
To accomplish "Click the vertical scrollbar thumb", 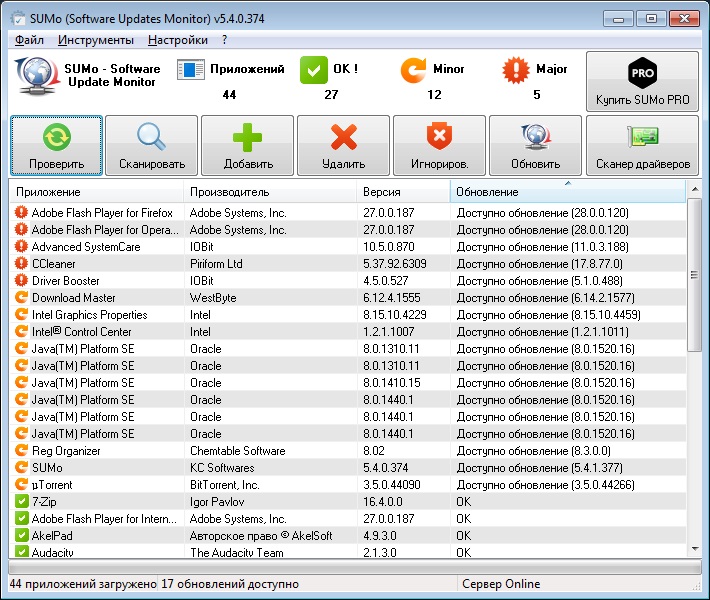I will tap(695, 274).
